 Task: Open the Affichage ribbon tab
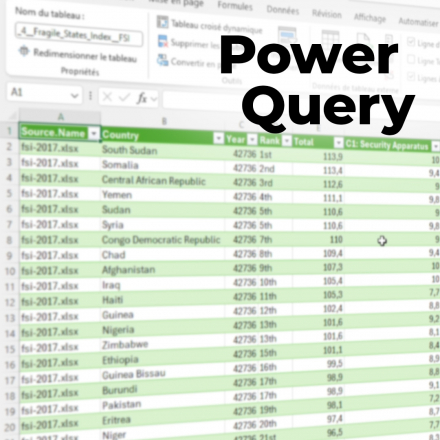[370, 17]
